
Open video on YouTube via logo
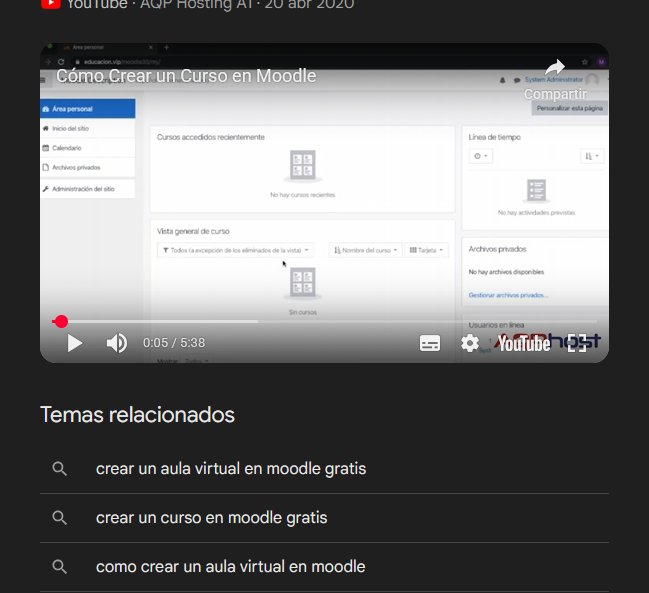coord(524,343)
